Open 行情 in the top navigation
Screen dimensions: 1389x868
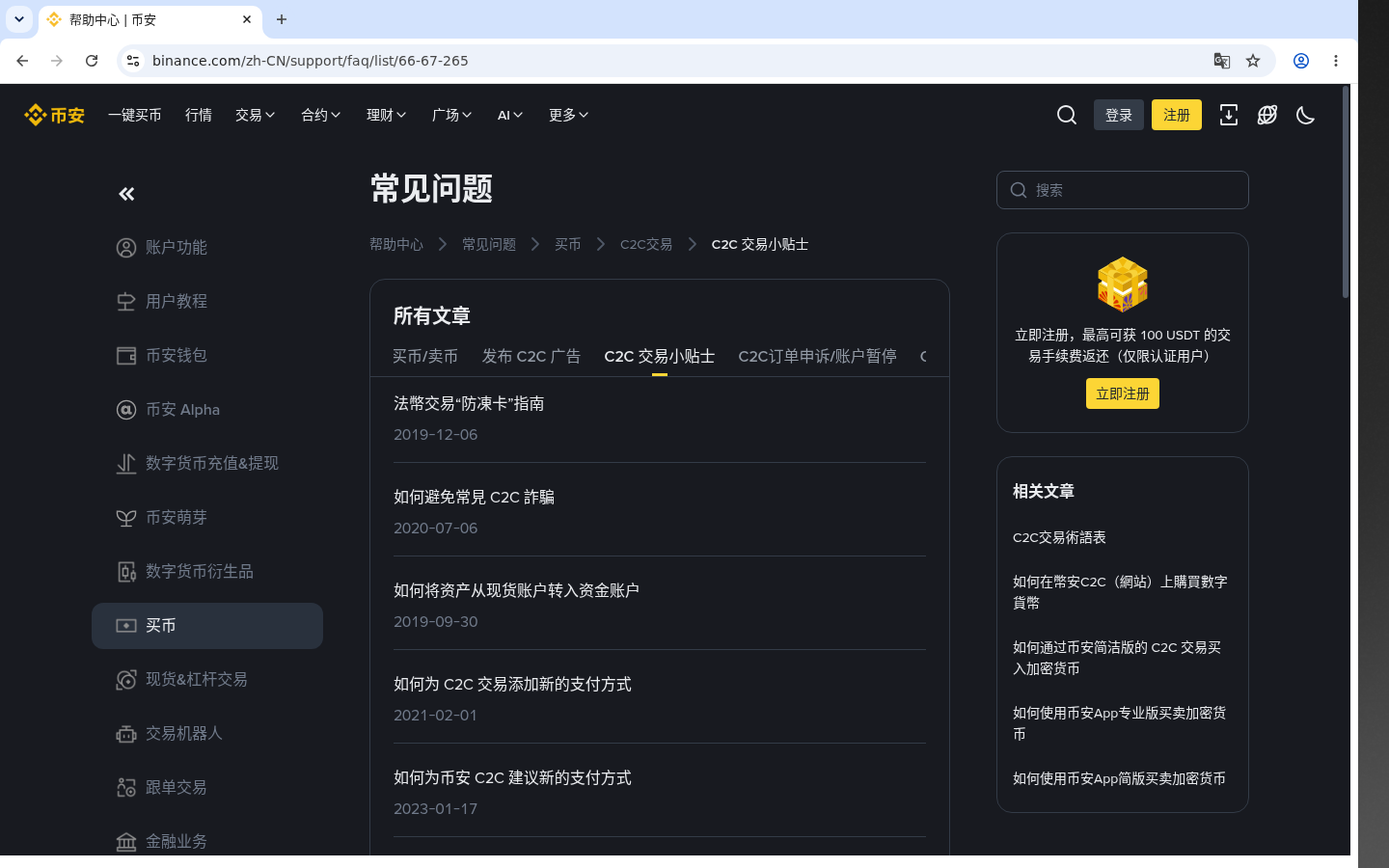point(199,115)
